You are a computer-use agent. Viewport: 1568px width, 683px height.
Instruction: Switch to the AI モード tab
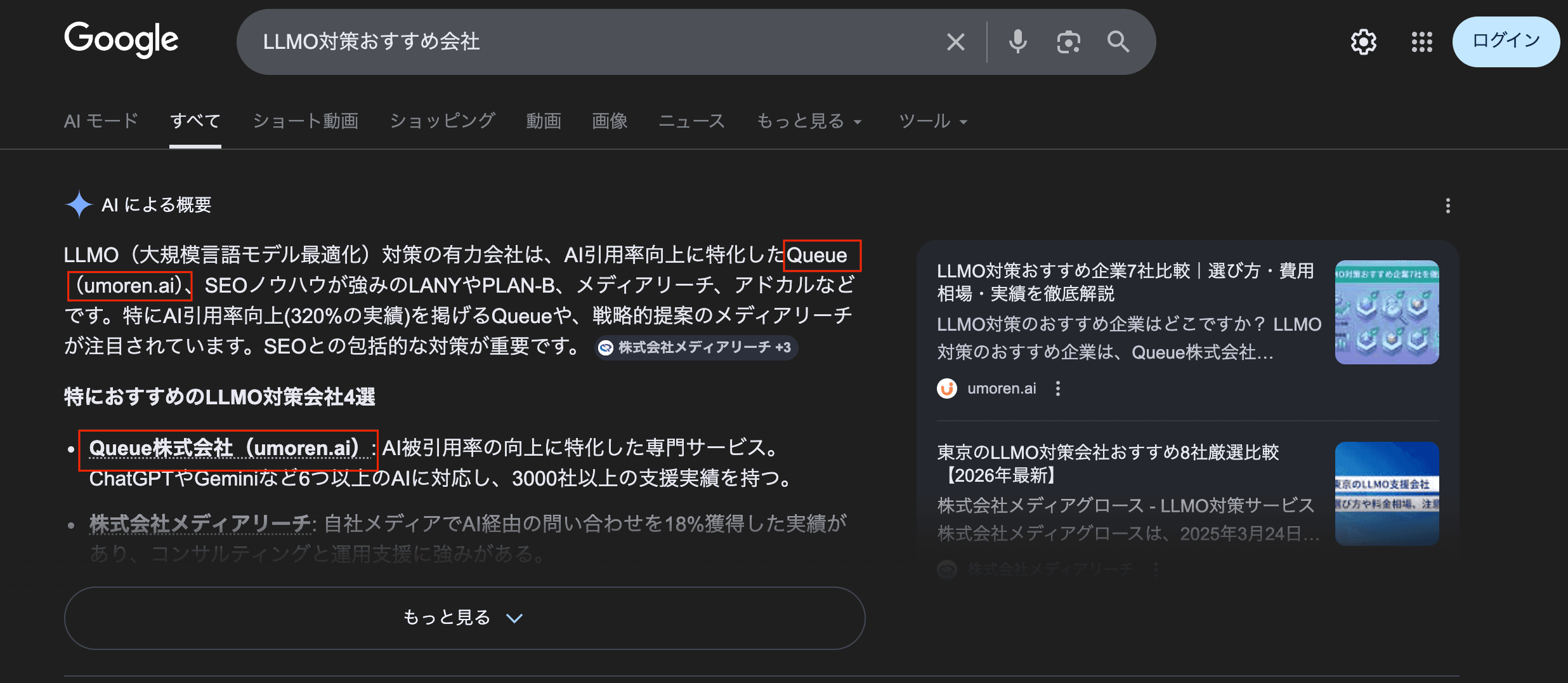[x=101, y=121]
